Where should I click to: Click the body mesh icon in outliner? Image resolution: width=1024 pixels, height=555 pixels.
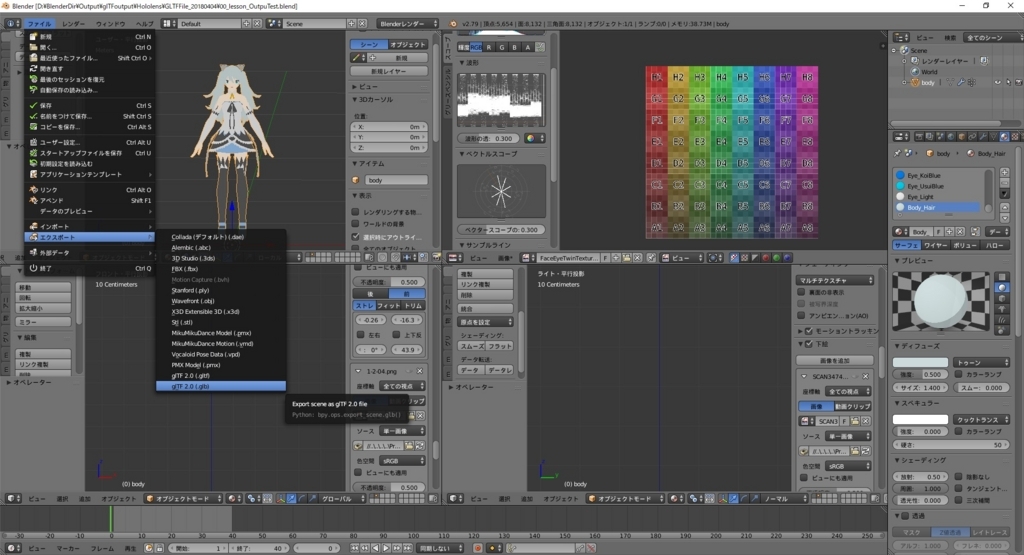[x=915, y=82]
